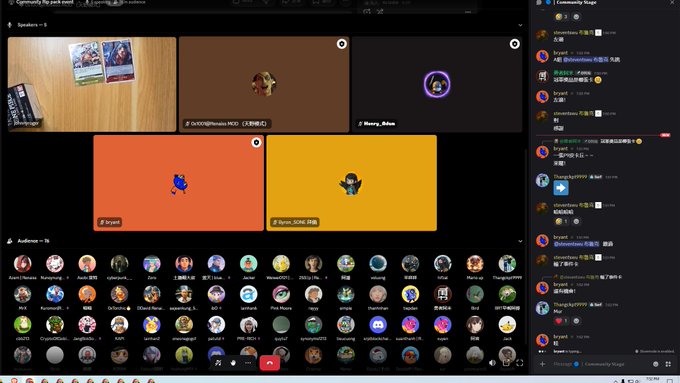Click badge icon on 0x1001 Renaiss MOD tile
680x383 pixels.
click(342, 44)
